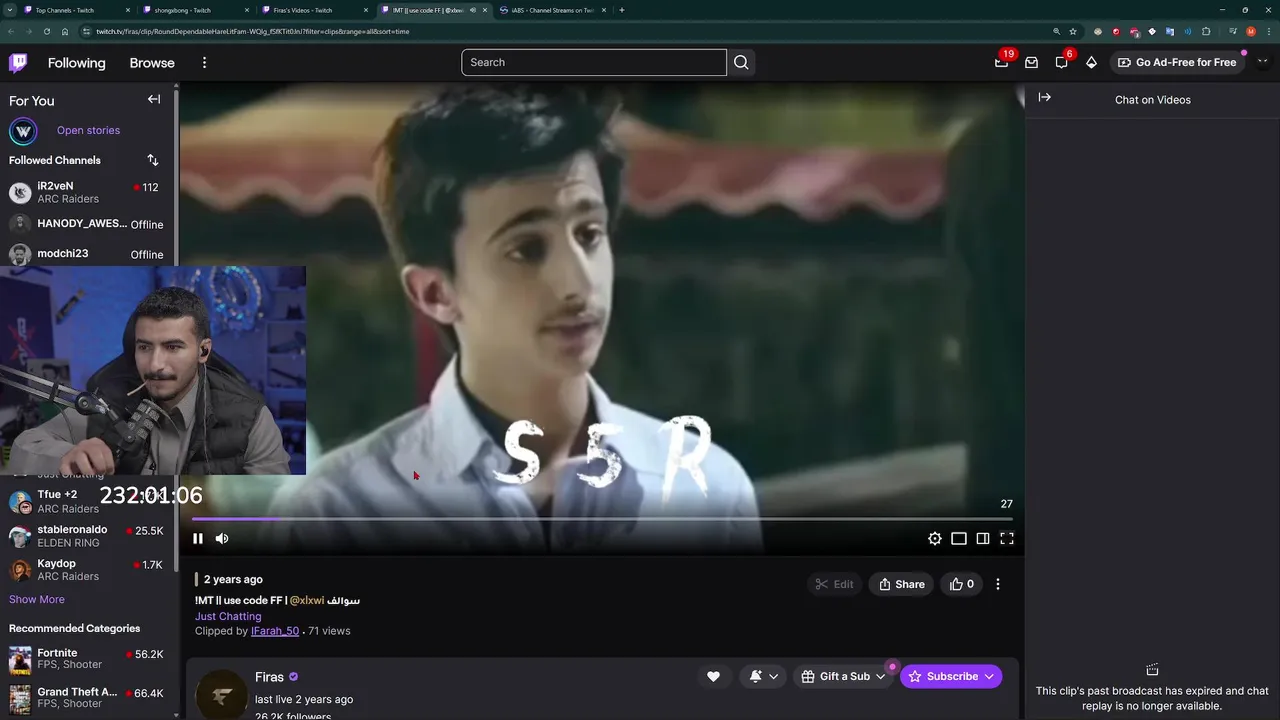Like the clip with thumbs up
The height and width of the screenshot is (720, 1280).
pos(962,584)
